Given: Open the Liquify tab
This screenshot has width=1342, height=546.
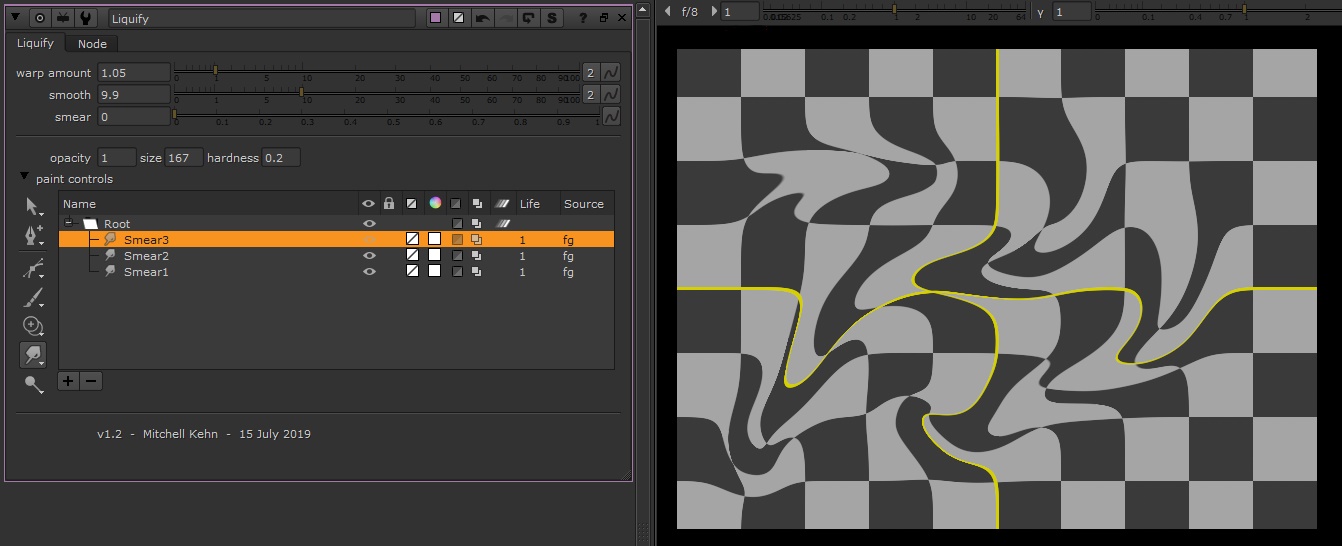Looking at the screenshot, I should click(x=36, y=43).
